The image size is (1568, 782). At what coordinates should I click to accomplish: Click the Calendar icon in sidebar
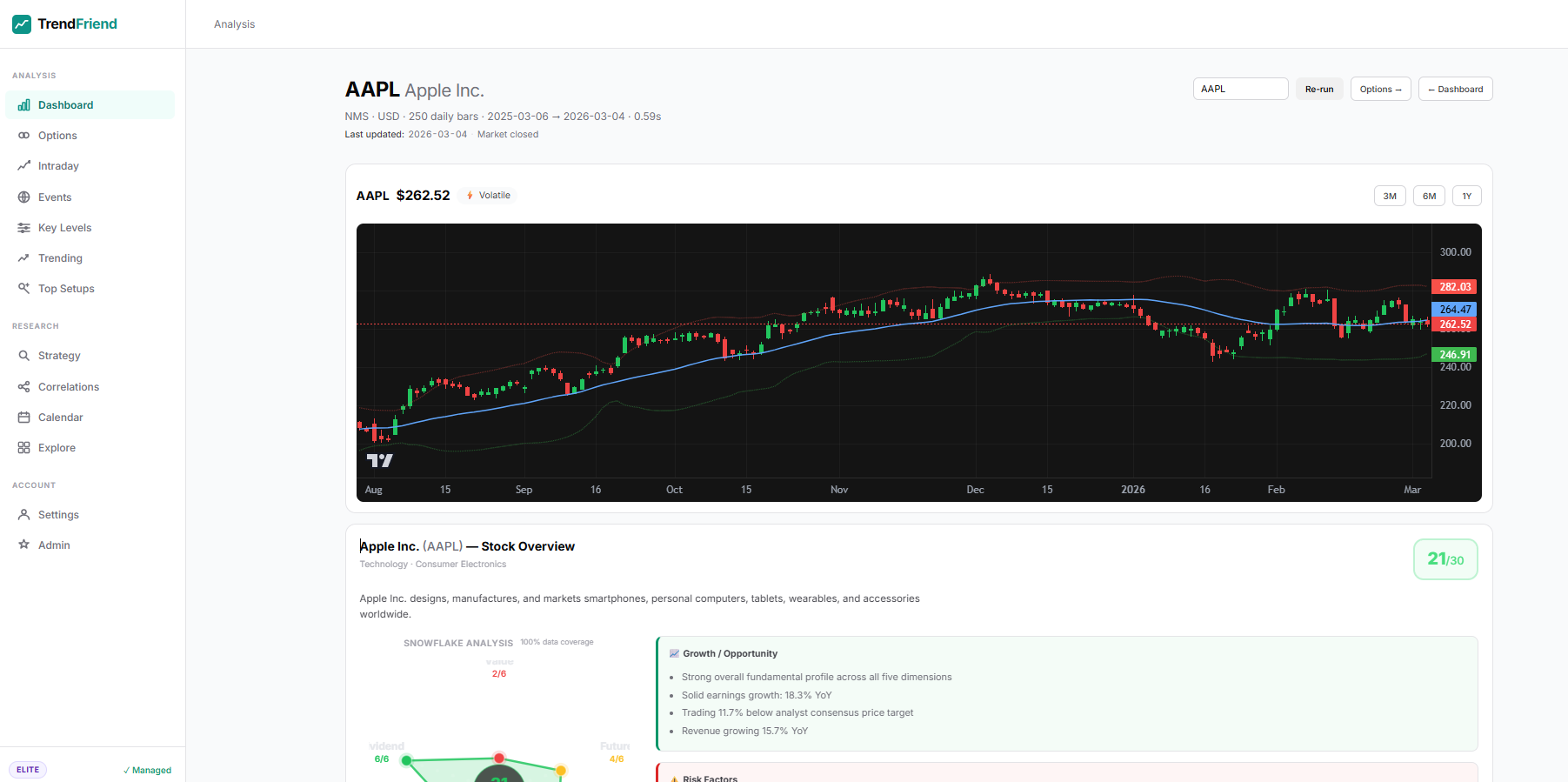pyautogui.click(x=23, y=418)
